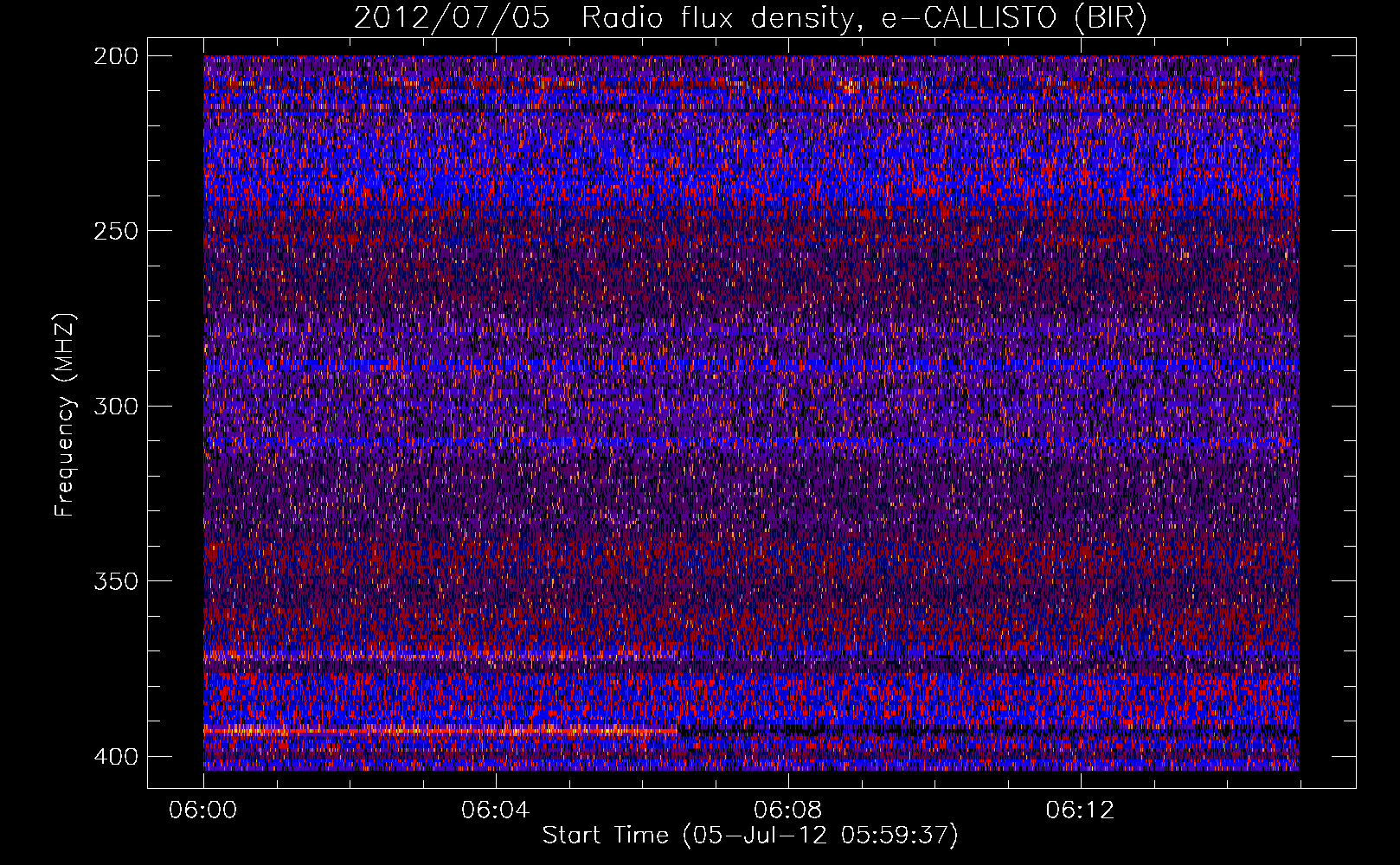
Task: Click the 'Frequency (MHZ)' axis label
Action: pos(64,414)
